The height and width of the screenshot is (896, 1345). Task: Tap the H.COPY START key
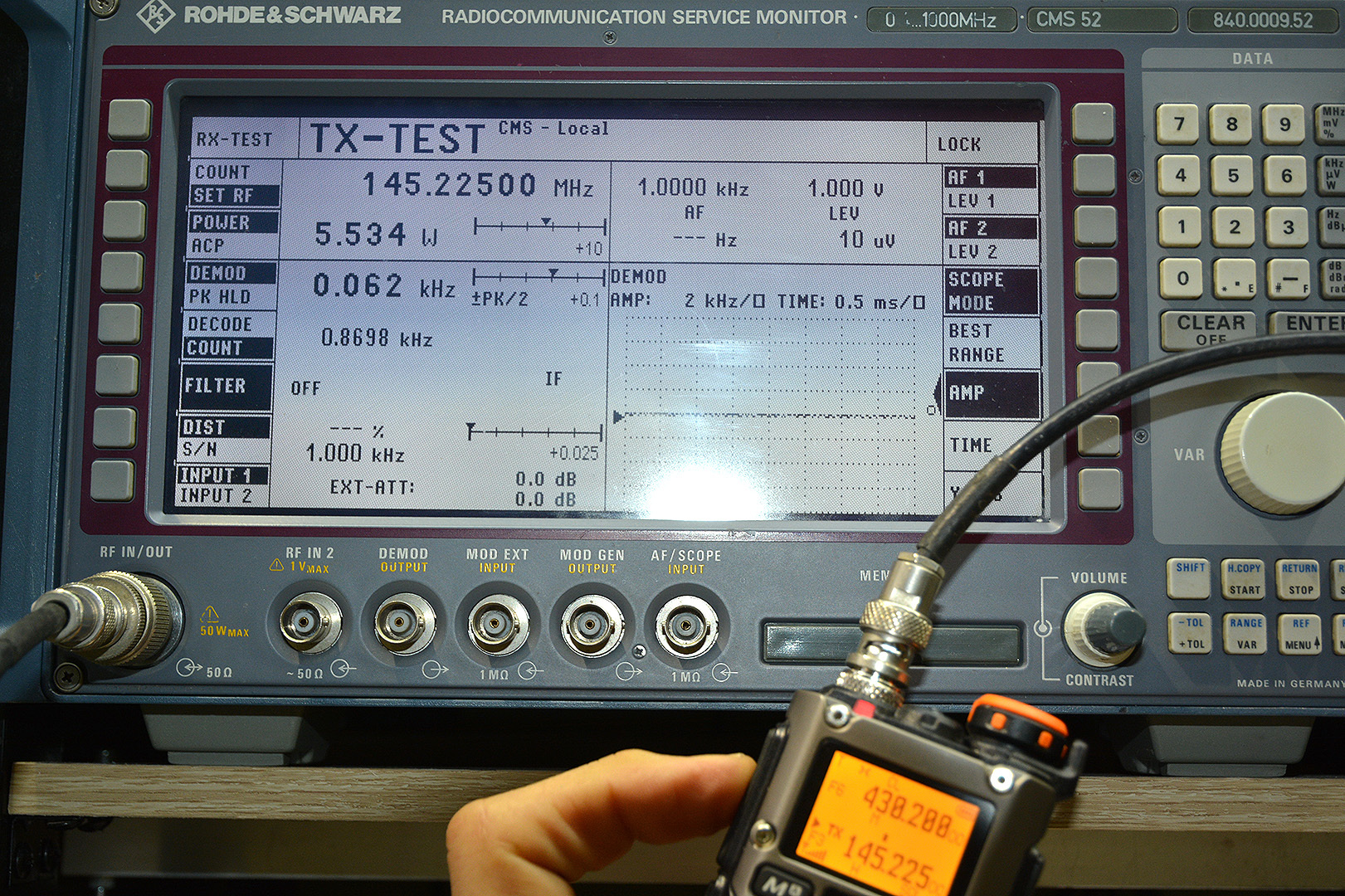click(1244, 579)
